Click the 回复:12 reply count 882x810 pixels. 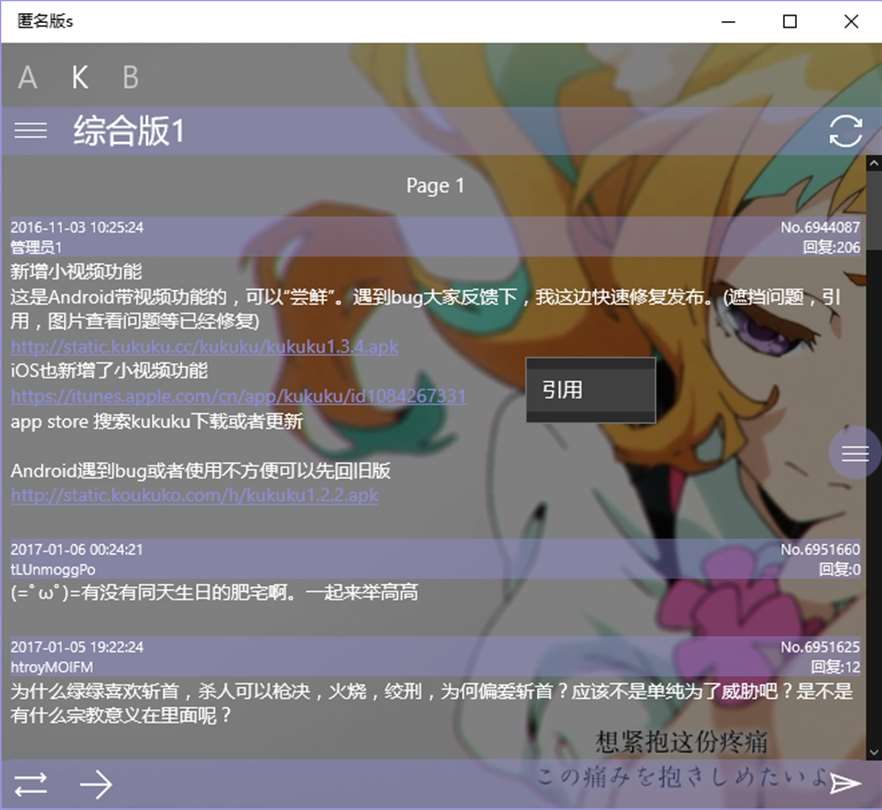coord(835,667)
